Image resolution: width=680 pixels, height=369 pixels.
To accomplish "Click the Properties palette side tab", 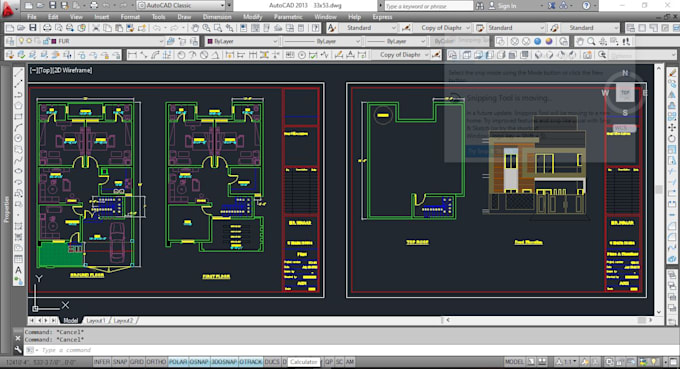I will click(6, 209).
